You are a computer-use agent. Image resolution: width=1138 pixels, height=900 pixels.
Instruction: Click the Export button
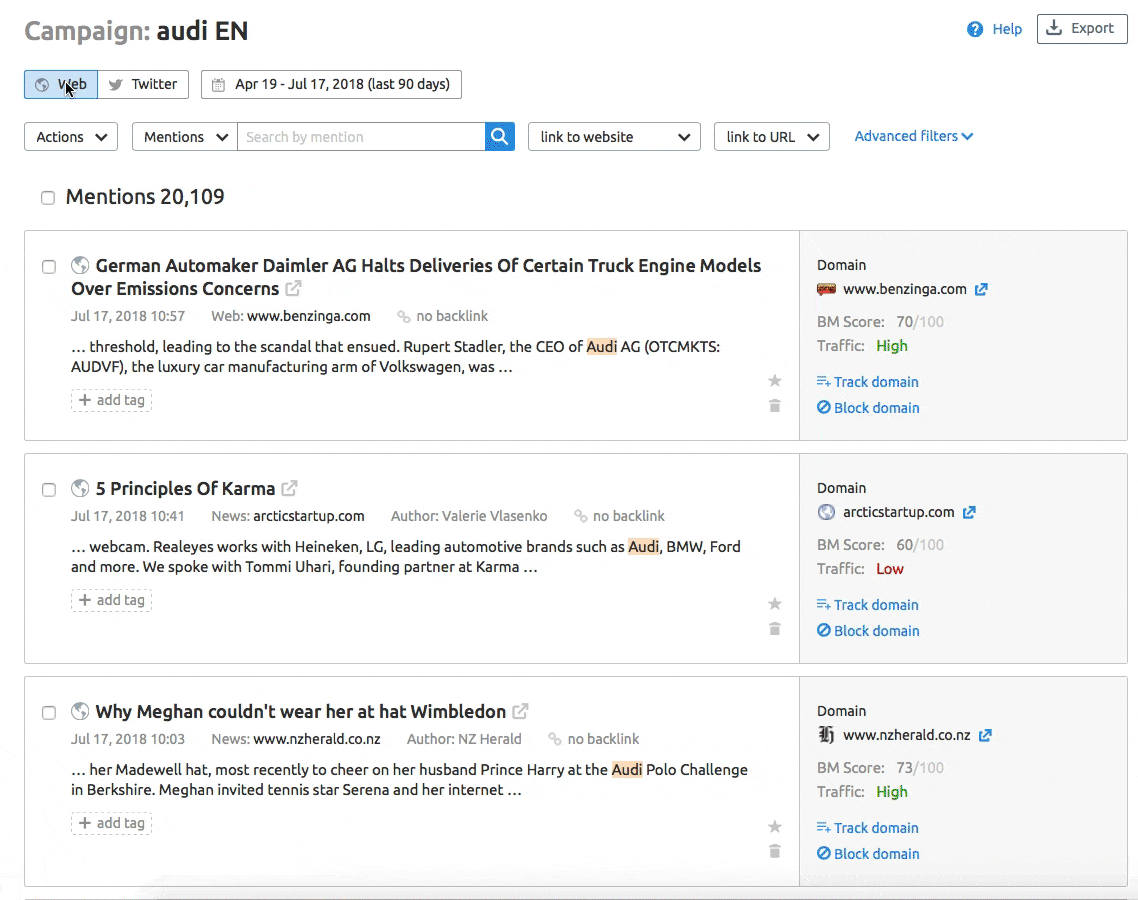[x=1081, y=29]
